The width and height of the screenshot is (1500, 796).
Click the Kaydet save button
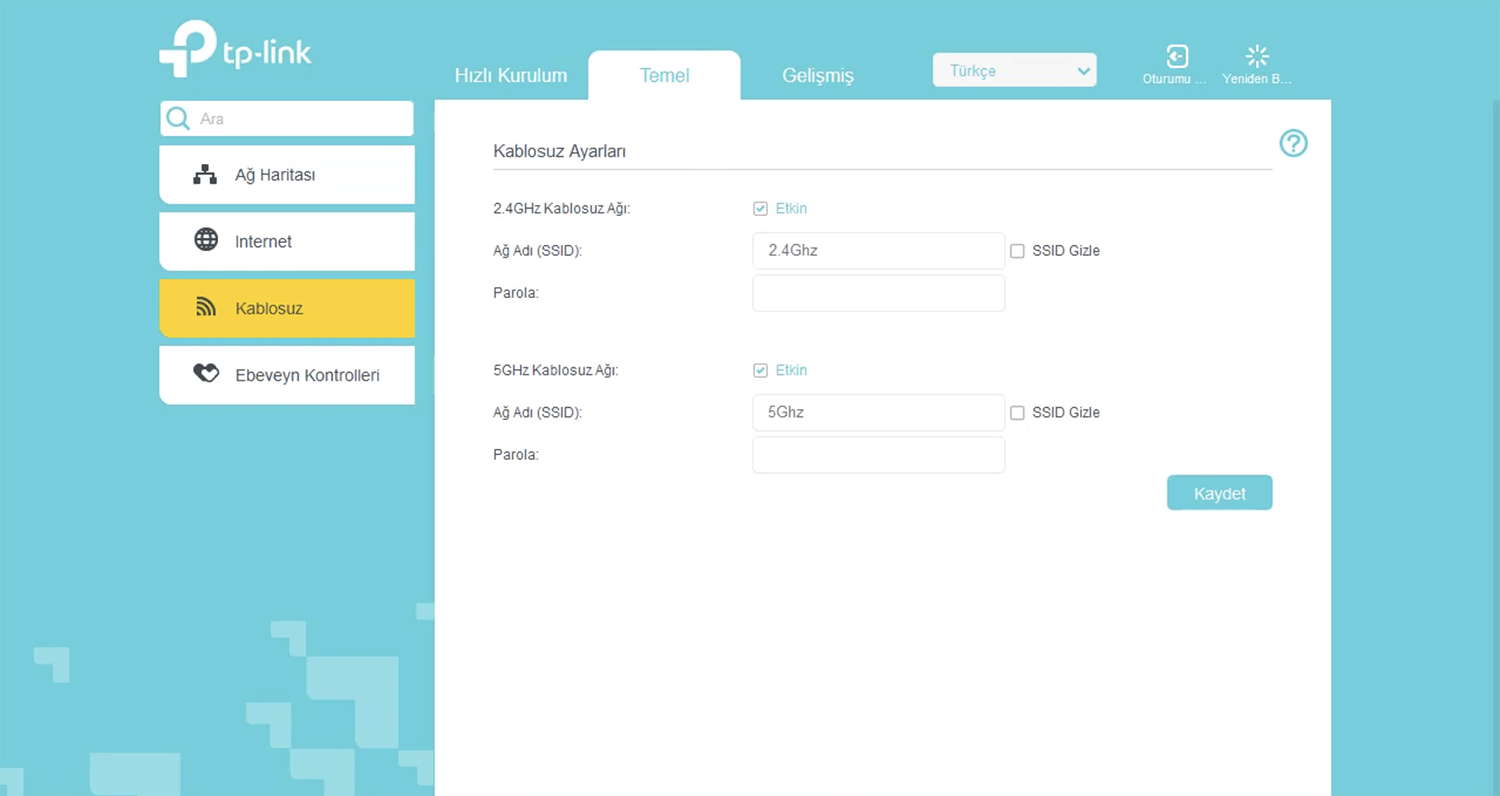pos(1219,493)
